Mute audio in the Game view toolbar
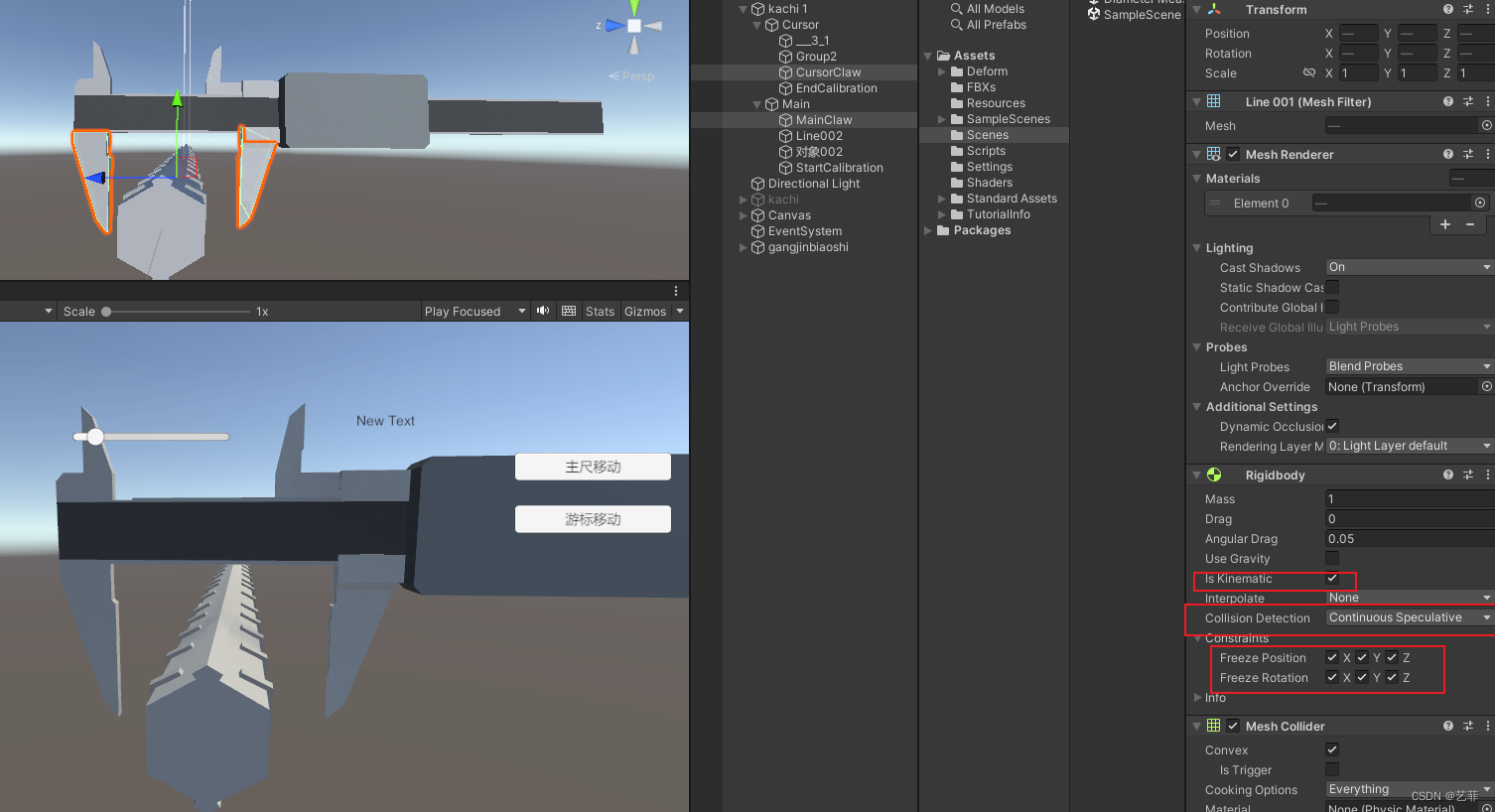Viewport: 1495px width, 812px height. tap(543, 311)
